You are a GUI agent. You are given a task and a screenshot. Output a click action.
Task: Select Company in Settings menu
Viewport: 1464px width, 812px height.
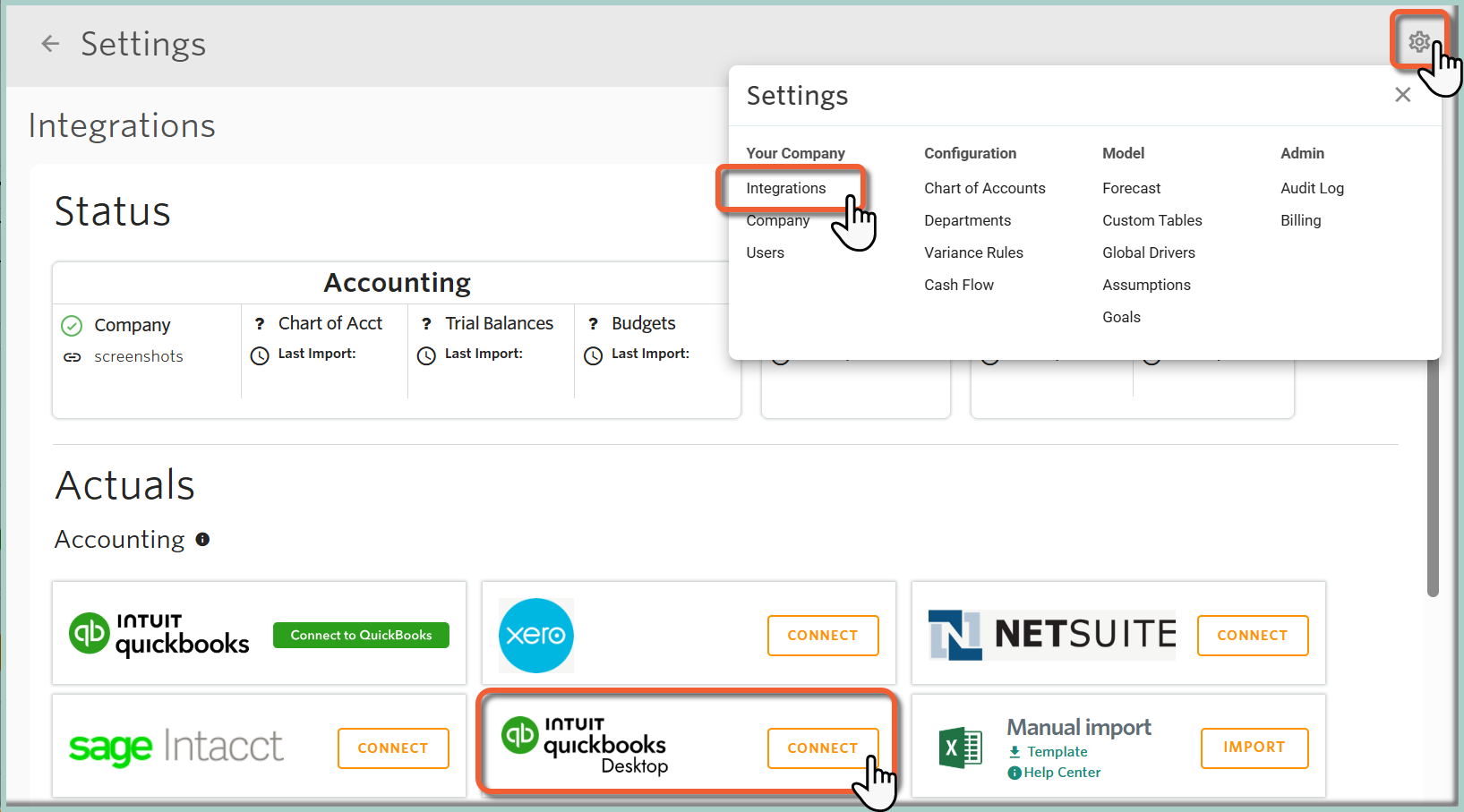click(x=777, y=220)
